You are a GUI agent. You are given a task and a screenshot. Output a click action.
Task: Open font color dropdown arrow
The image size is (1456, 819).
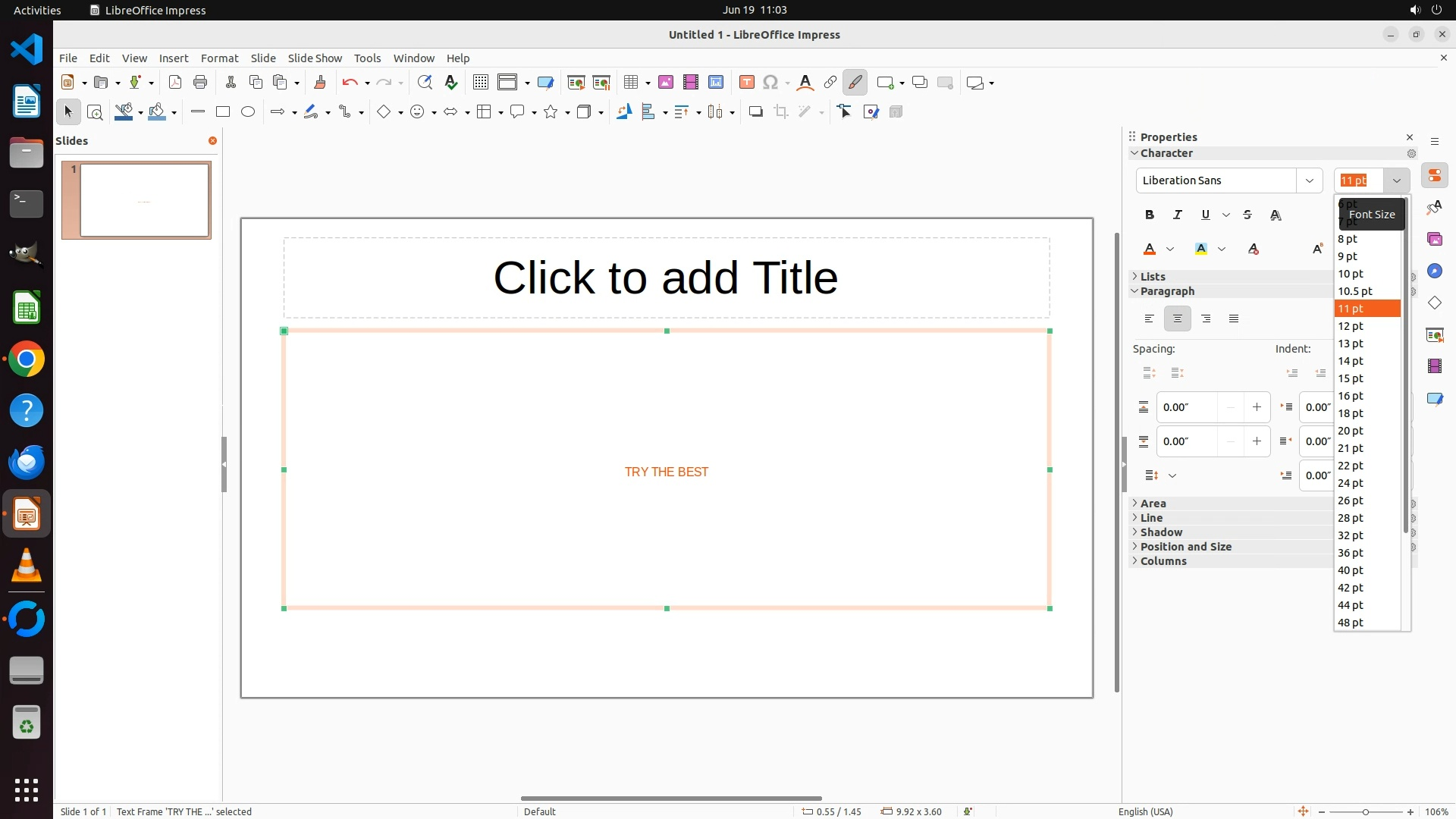[x=1170, y=249]
